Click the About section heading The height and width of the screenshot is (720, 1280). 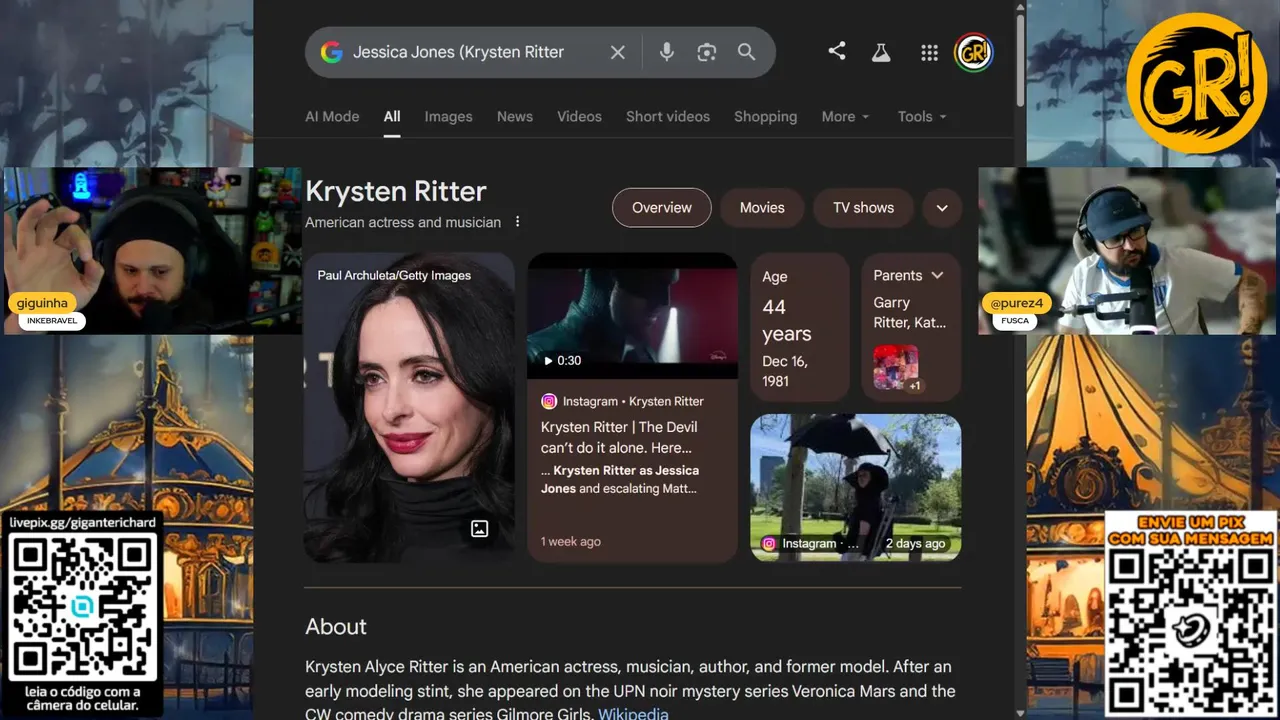tap(336, 627)
